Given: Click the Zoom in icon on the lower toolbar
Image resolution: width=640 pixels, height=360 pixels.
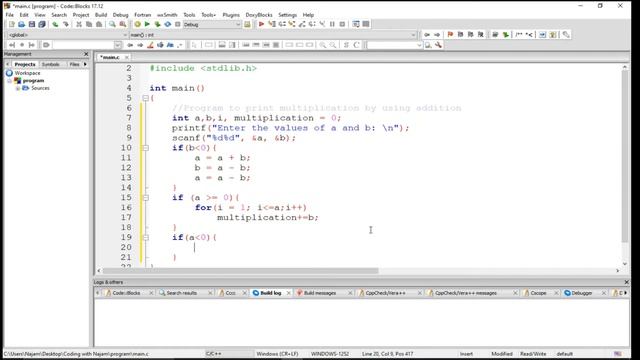Looking at the screenshot, I should (x=322, y=45).
